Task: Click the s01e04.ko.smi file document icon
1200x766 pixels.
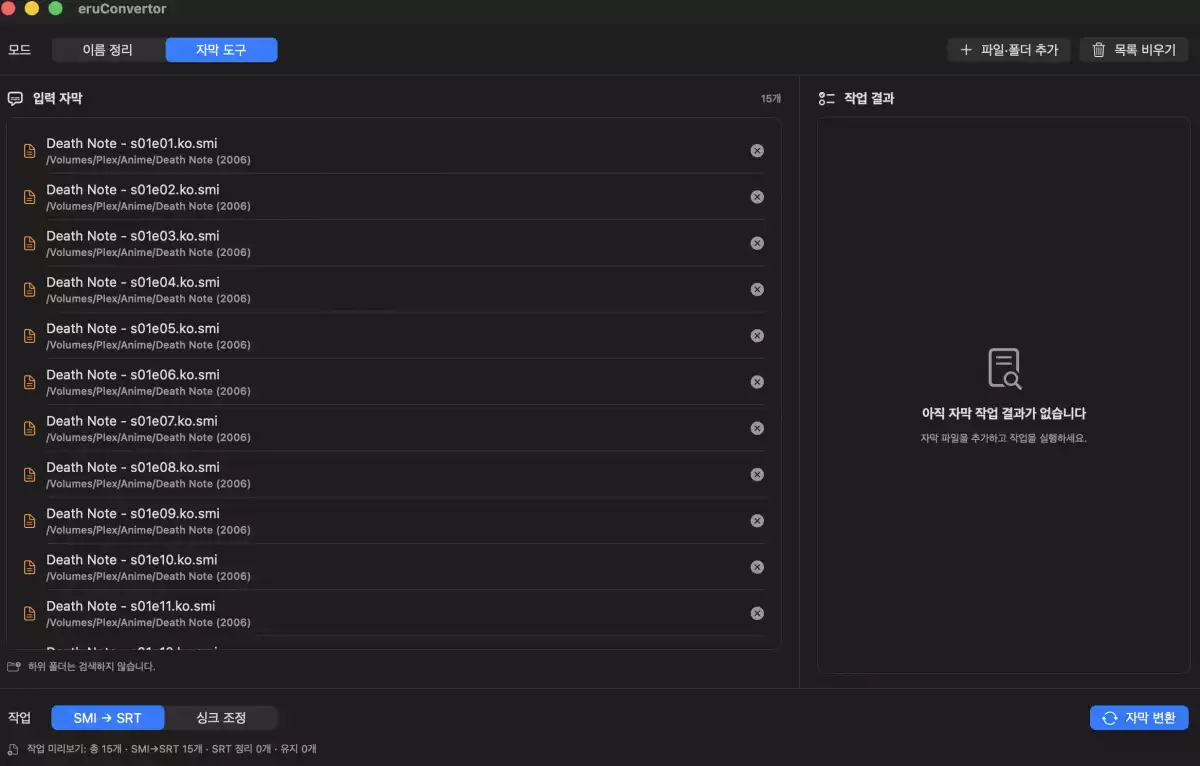Action: click(30, 290)
